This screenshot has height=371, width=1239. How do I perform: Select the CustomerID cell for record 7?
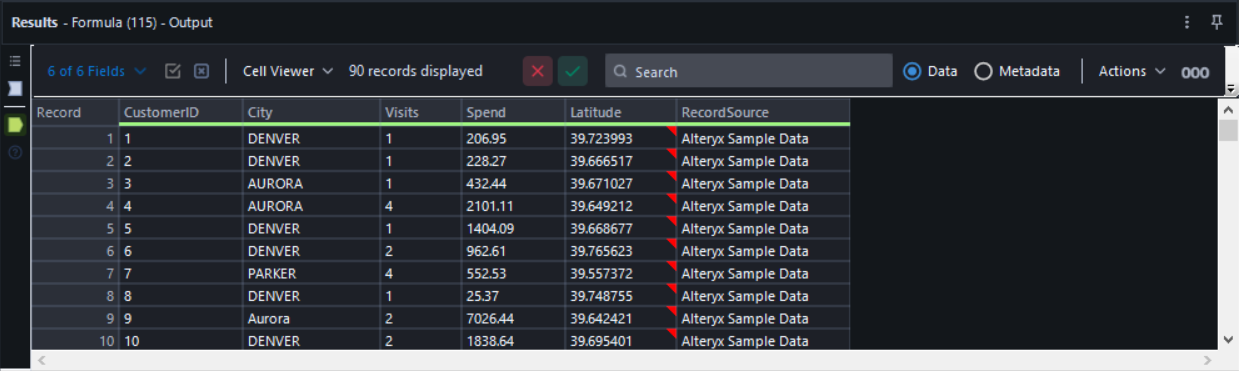181,274
